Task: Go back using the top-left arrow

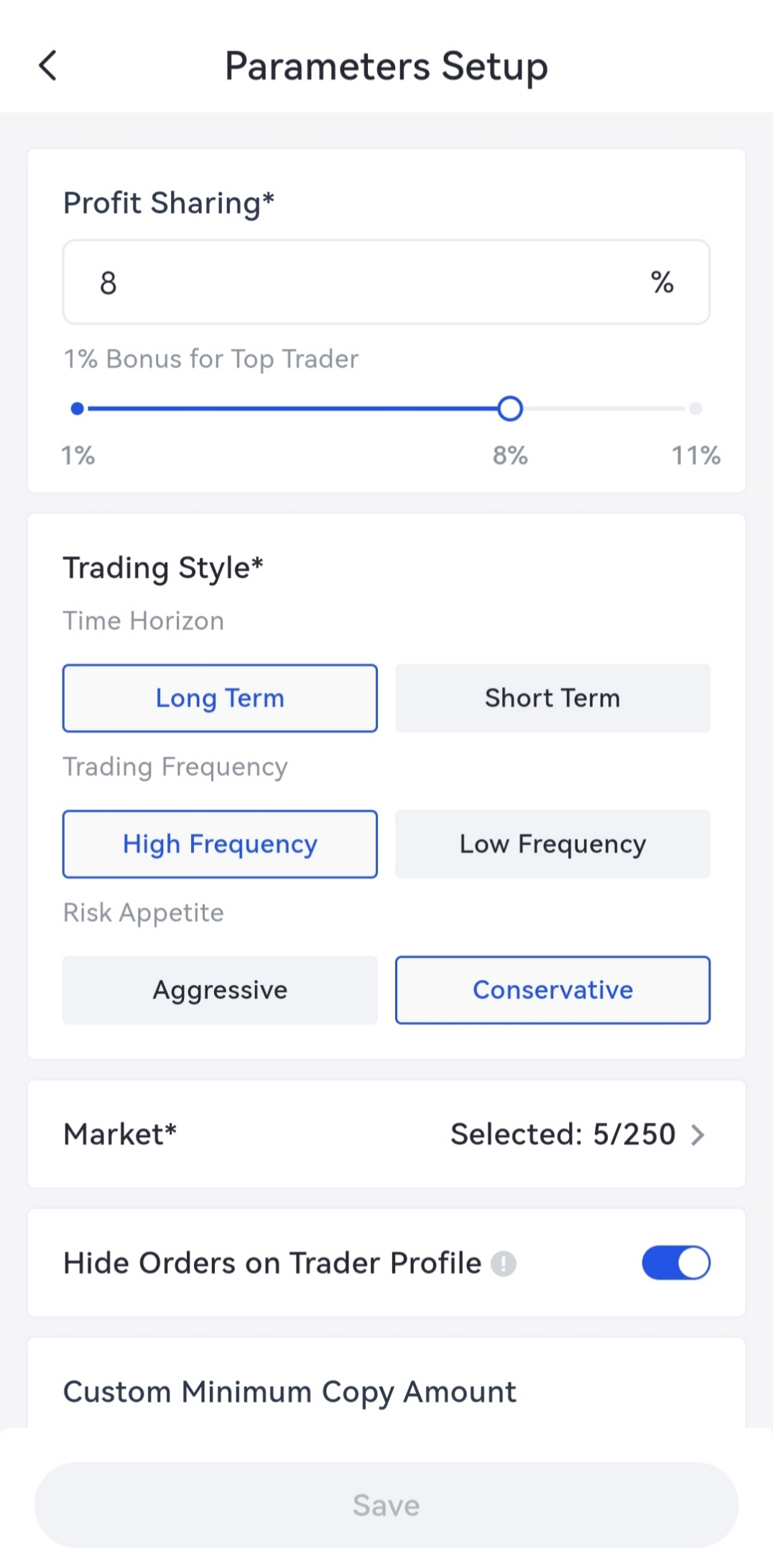Action: [47, 66]
